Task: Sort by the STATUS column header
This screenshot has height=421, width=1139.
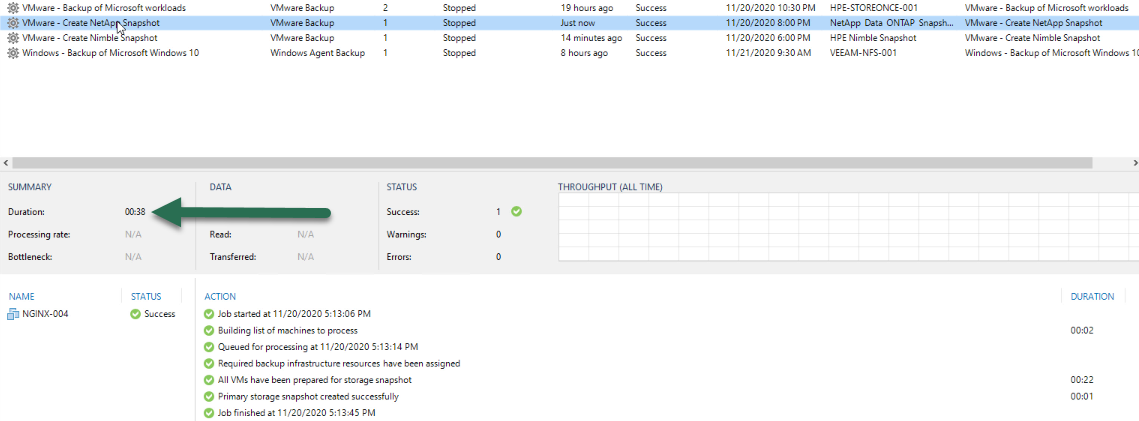Action: tap(146, 297)
